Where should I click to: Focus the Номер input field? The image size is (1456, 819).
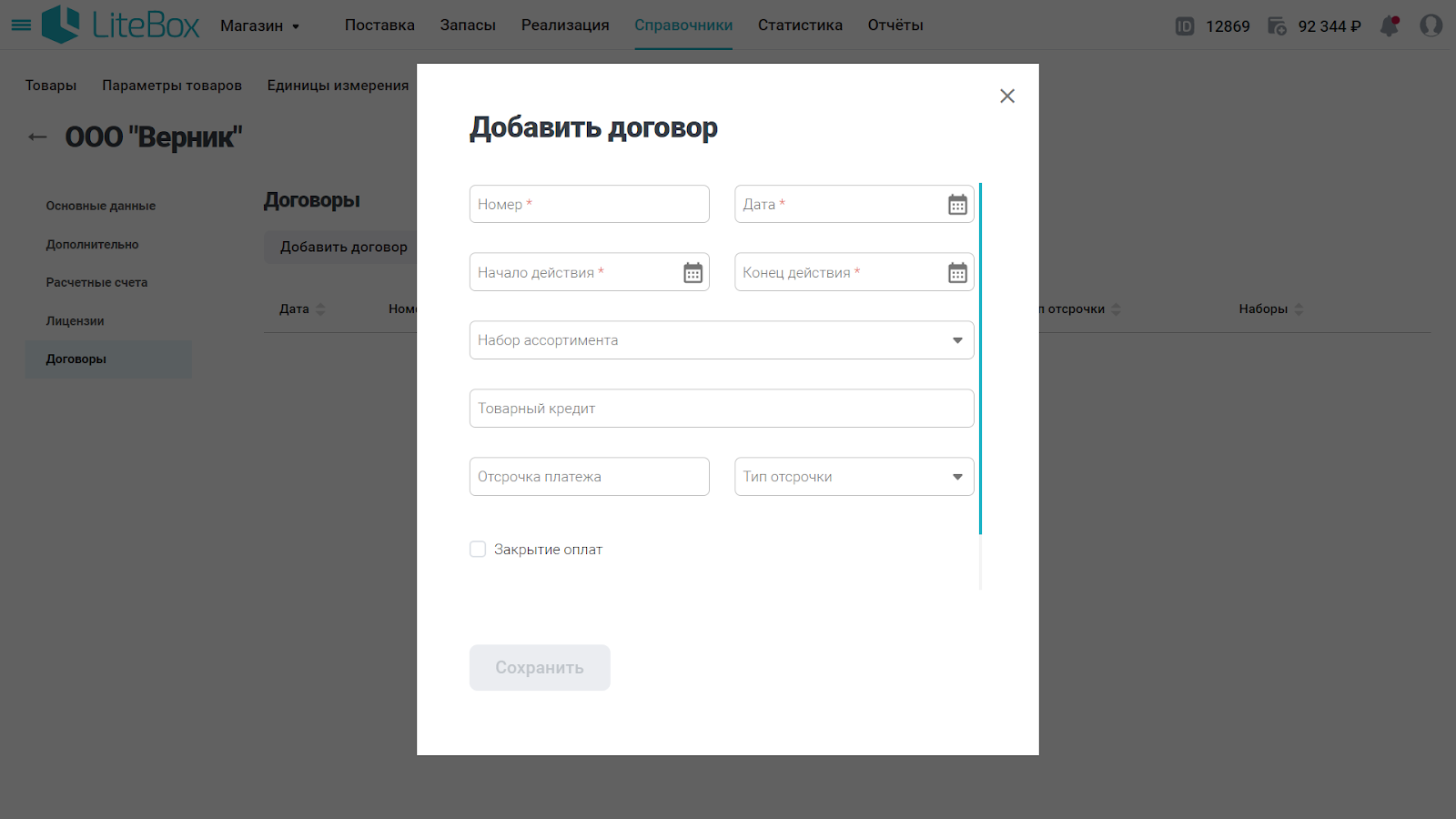pyautogui.click(x=590, y=204)
